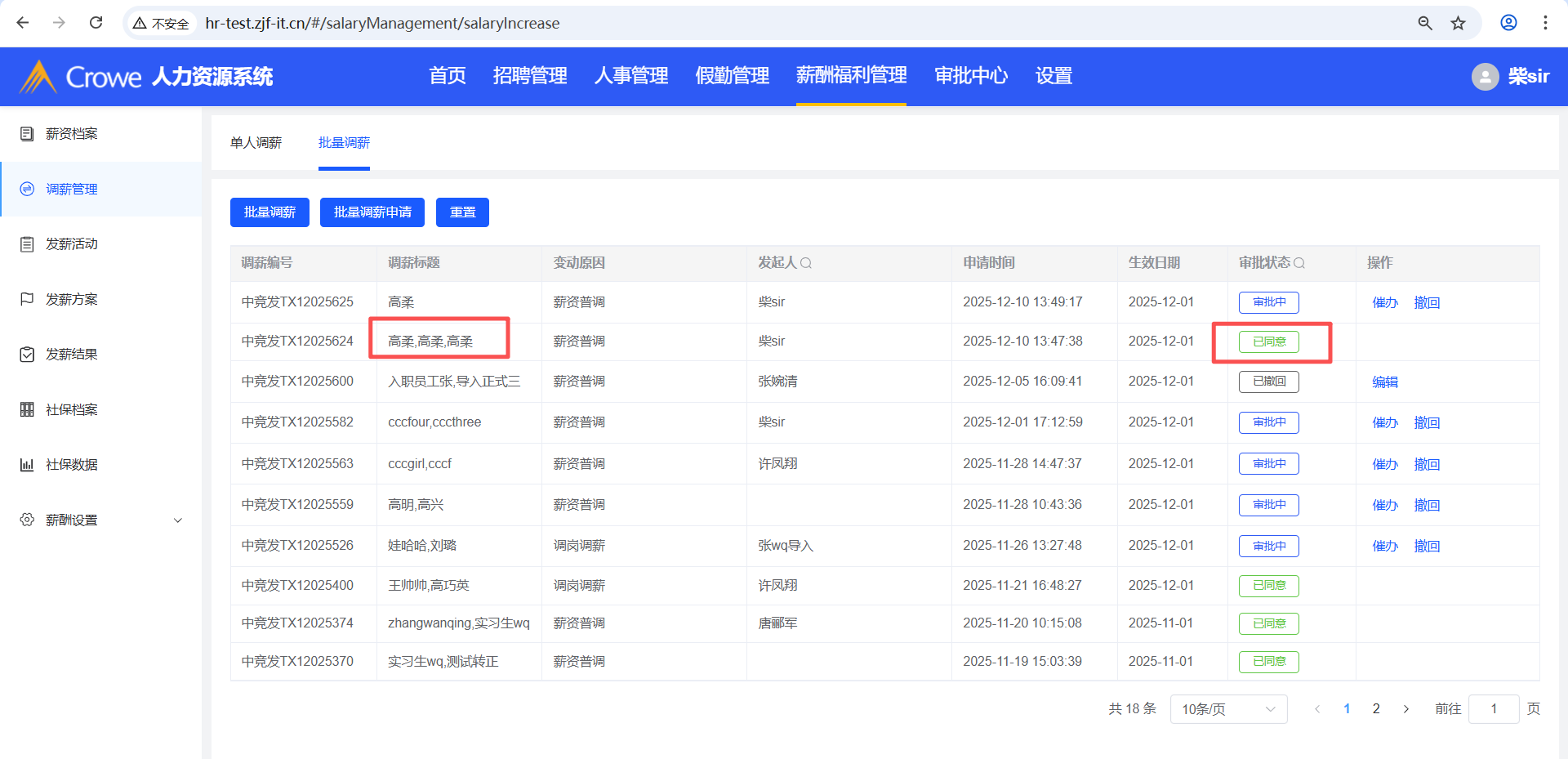
Task: Click the search icon beside 发起人 header
Action: tap(806, 263)
